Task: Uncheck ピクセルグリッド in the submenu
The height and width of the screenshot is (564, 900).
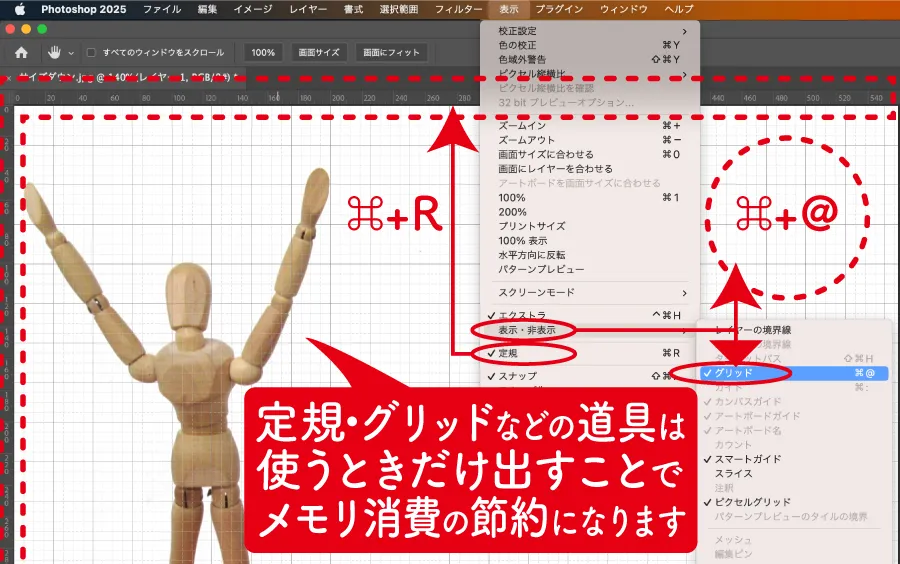Action: click(751, 502)
